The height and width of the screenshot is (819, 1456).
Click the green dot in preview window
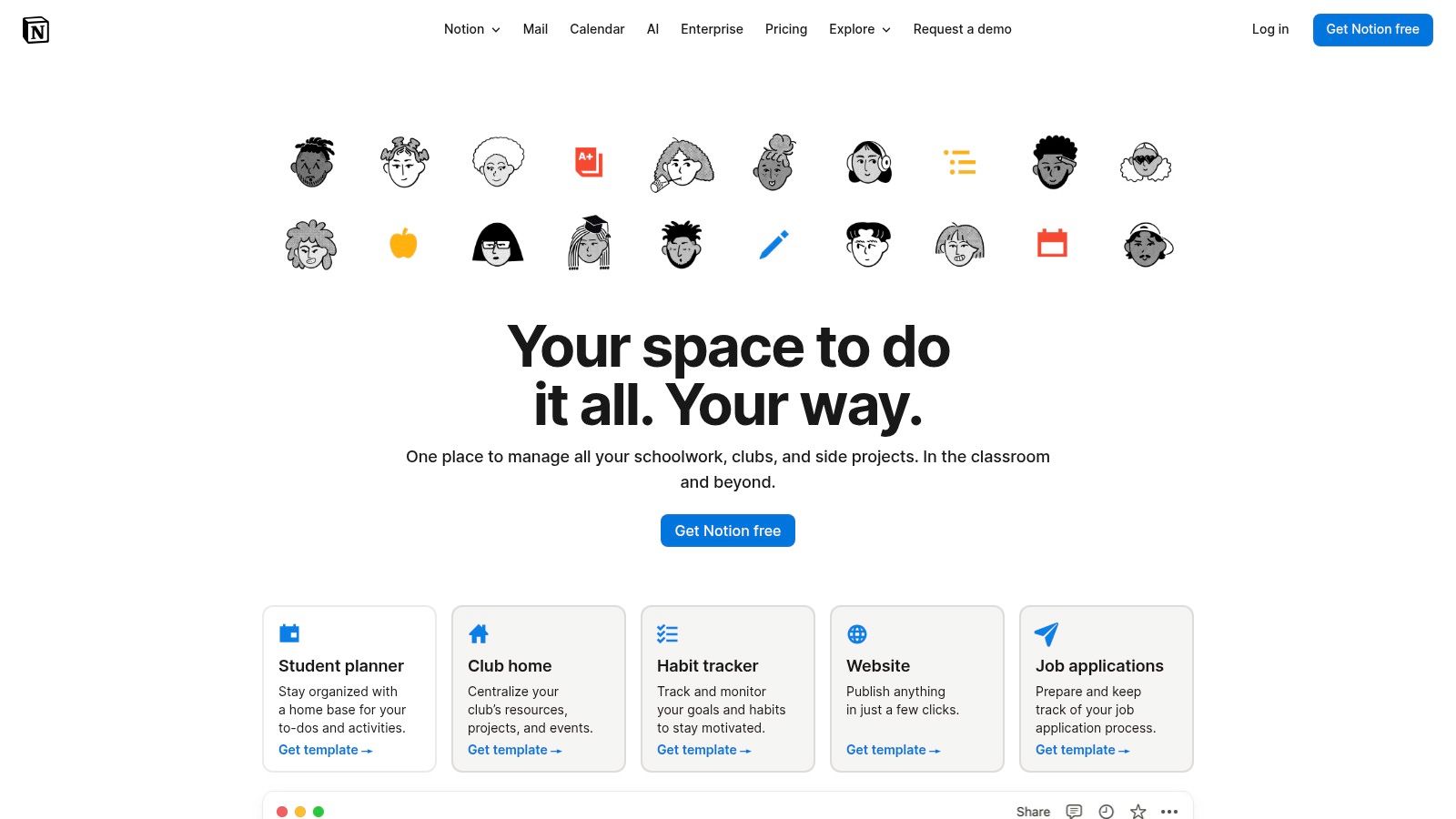click(318, 812)
